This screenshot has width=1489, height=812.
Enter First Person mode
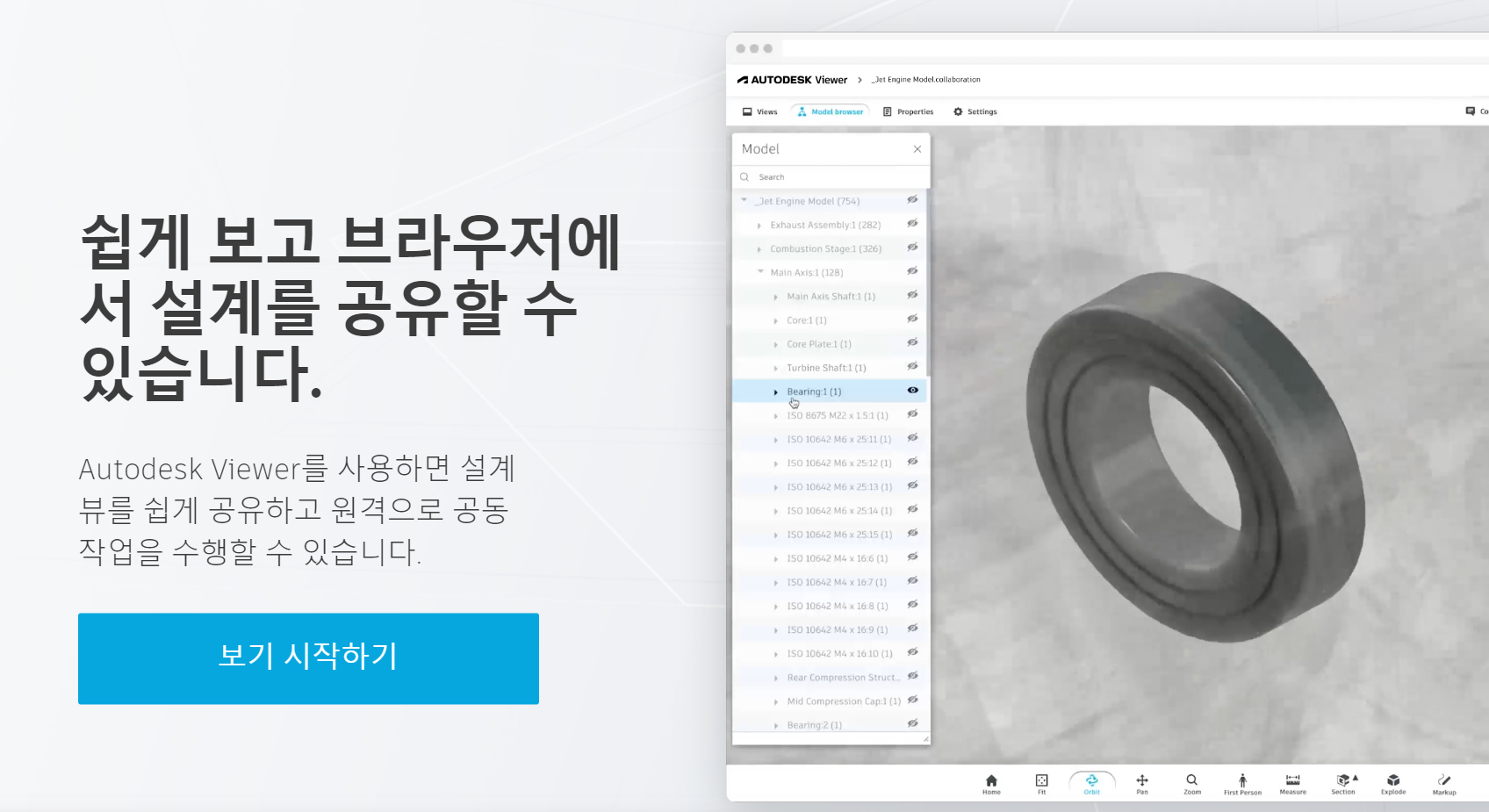[x=1242, y=781]
